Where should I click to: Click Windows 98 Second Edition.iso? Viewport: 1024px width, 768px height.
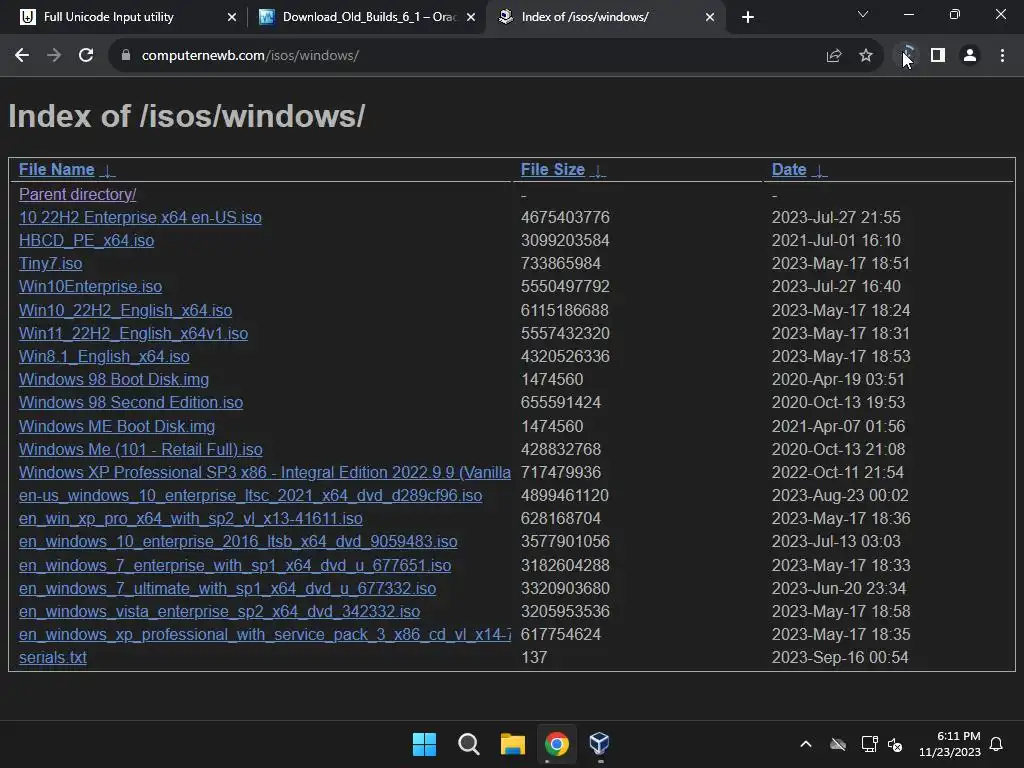(x=131, y=402)
